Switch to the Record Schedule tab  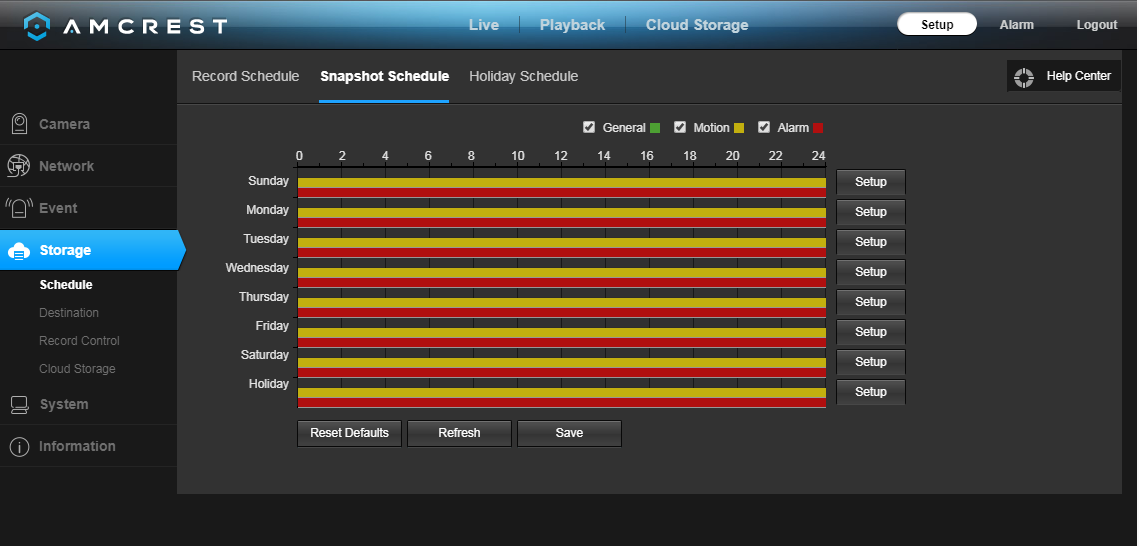246,76
